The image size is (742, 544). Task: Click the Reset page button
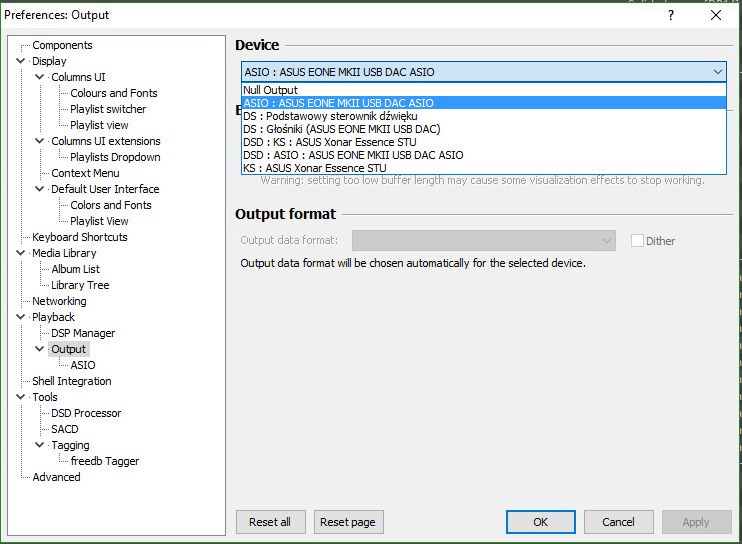coord(348,522)
